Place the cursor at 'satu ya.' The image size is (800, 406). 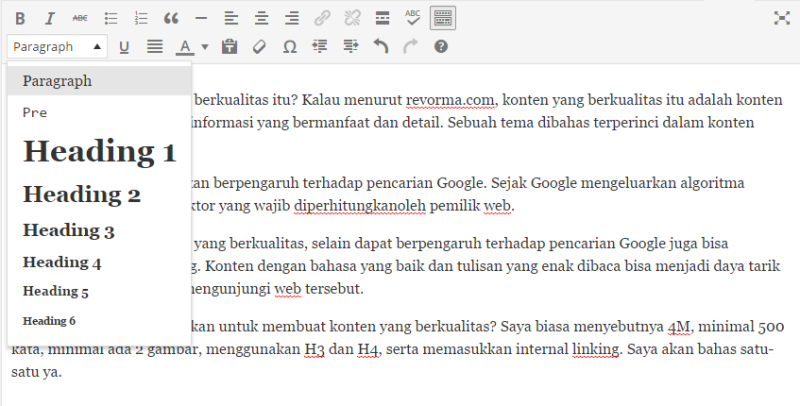point(36,372)
